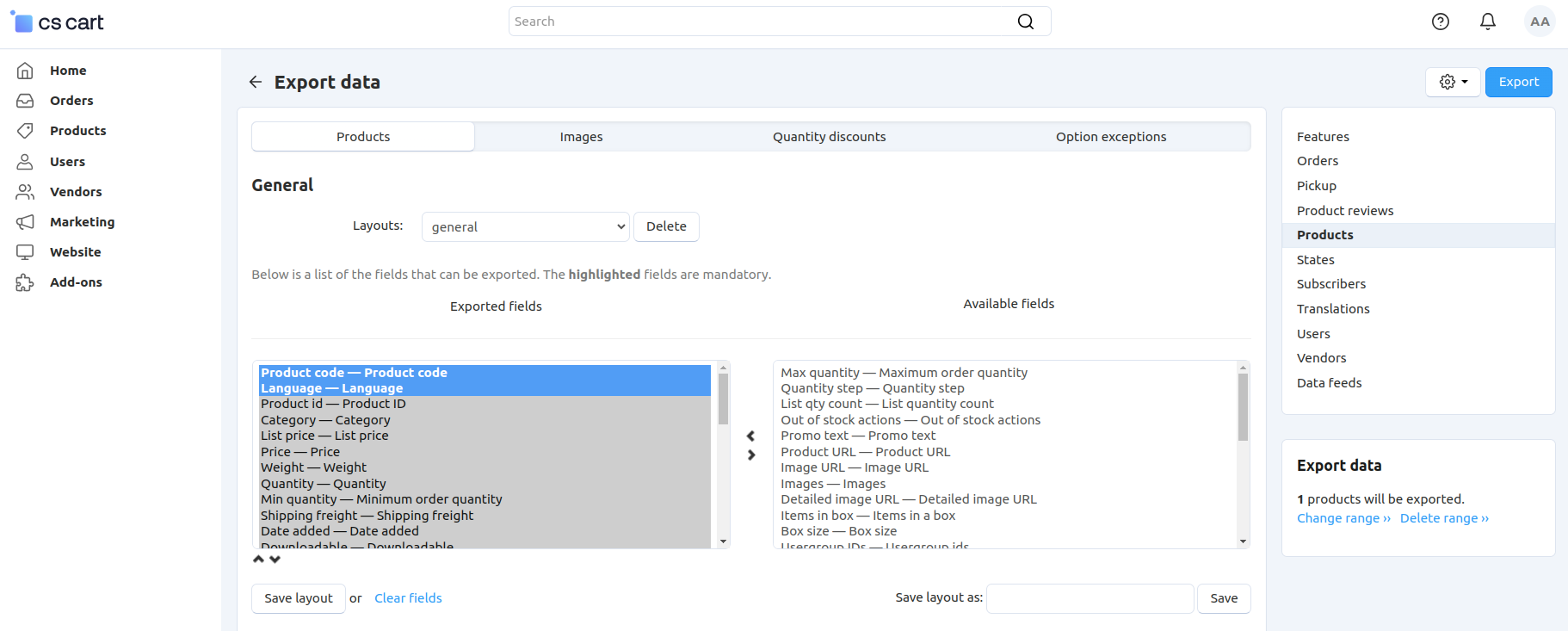Move selected field to exported with left arrow
Viewport: 1568px width, 631px height.
(x=751, y=436)
